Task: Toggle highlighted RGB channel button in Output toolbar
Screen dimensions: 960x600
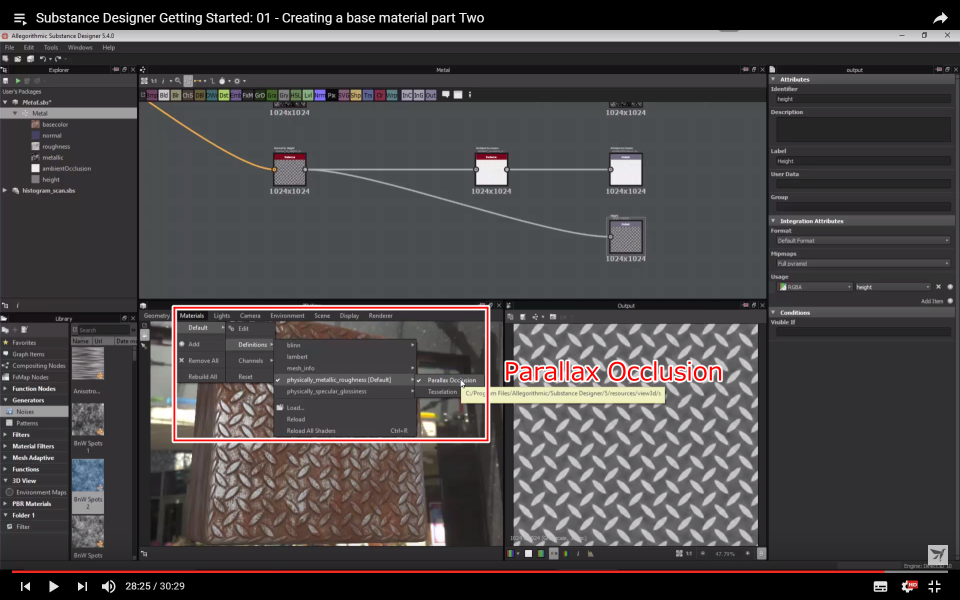Action: coord(553,553)
